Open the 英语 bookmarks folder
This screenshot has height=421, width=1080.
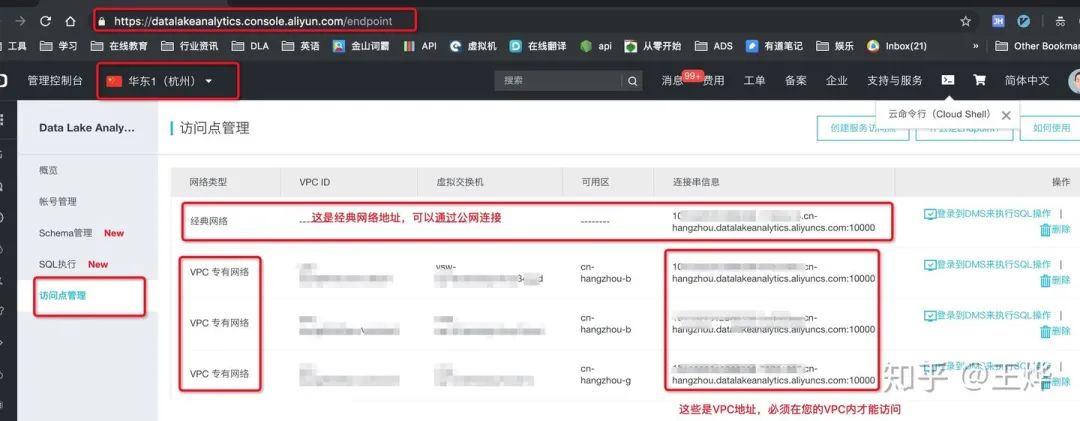(x=301, y=46)
